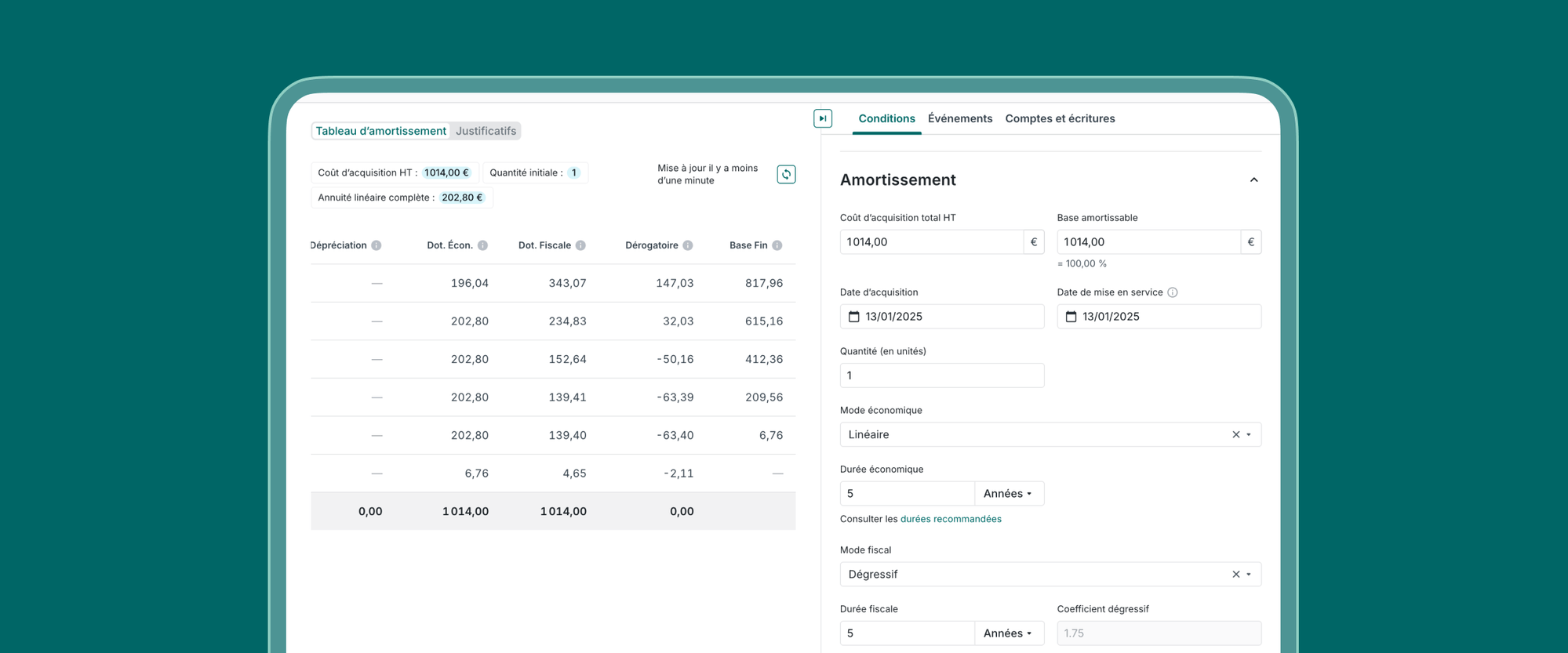Collapse the Amortissement section
The image size is (1568, 653).
1253,180
